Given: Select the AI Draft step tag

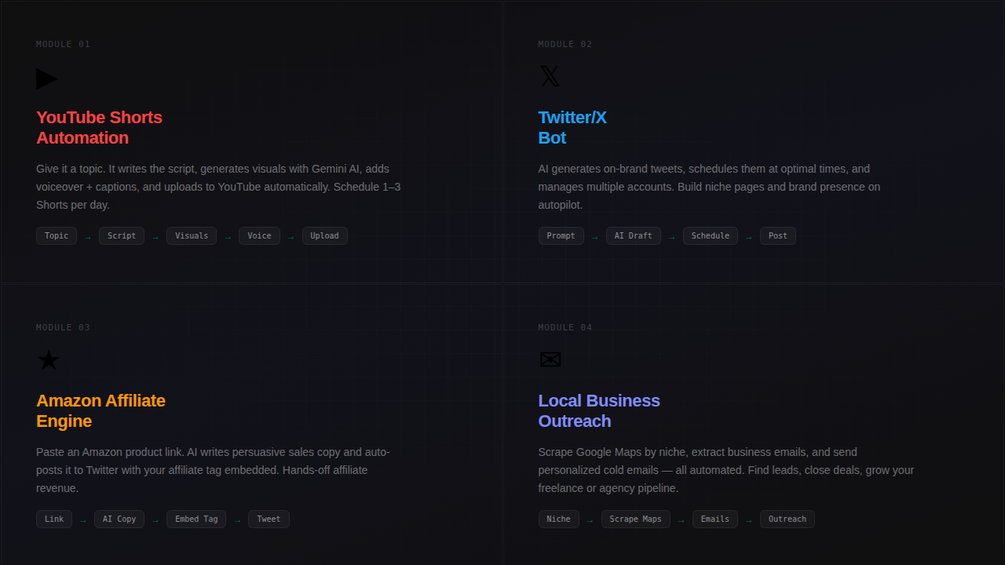Looking at the screenshot, I should (x=633, y=236).
